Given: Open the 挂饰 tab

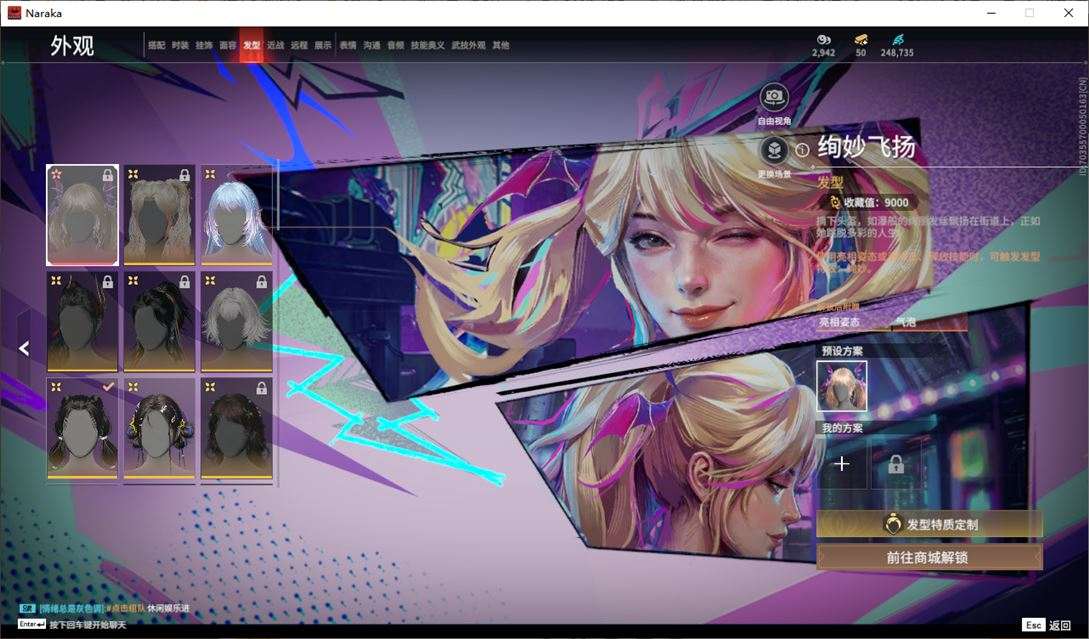Looking at the screenshot, I should tap(203, 45).
